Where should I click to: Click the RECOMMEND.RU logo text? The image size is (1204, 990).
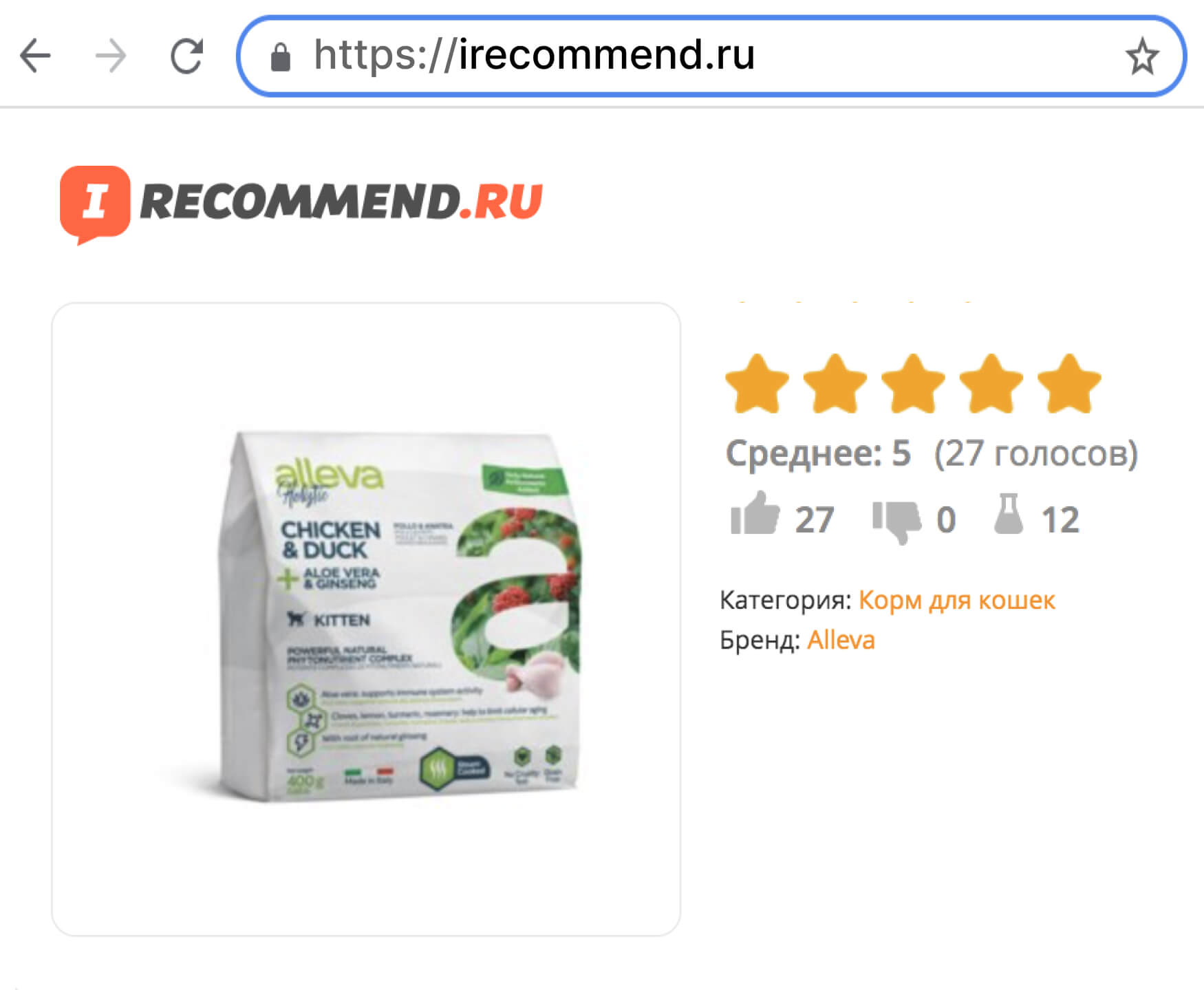pos(341,202)
